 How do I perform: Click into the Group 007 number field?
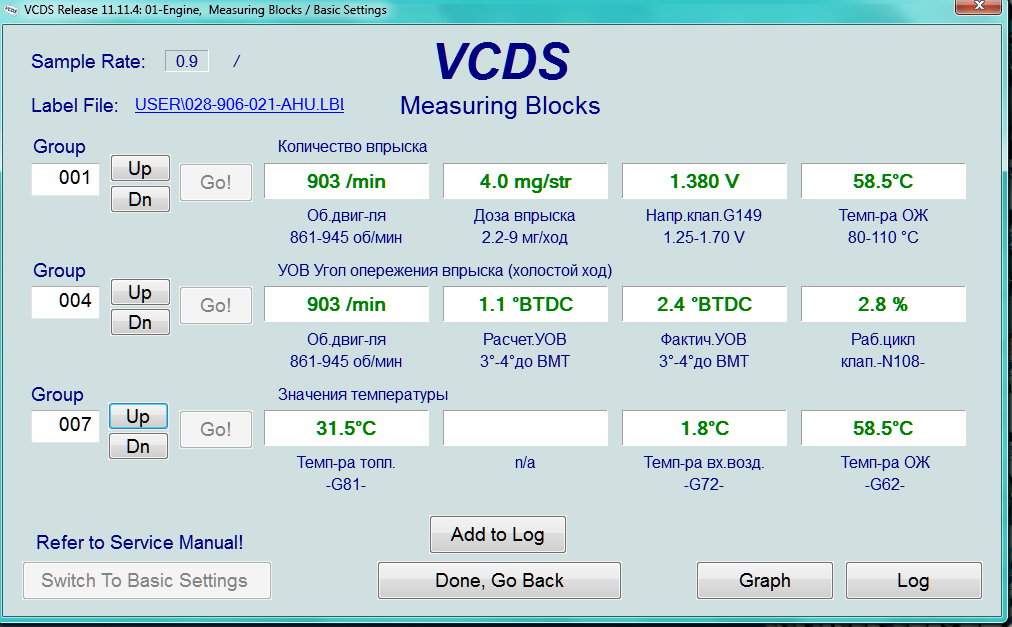pyautogui.click(x=66, y=425)
